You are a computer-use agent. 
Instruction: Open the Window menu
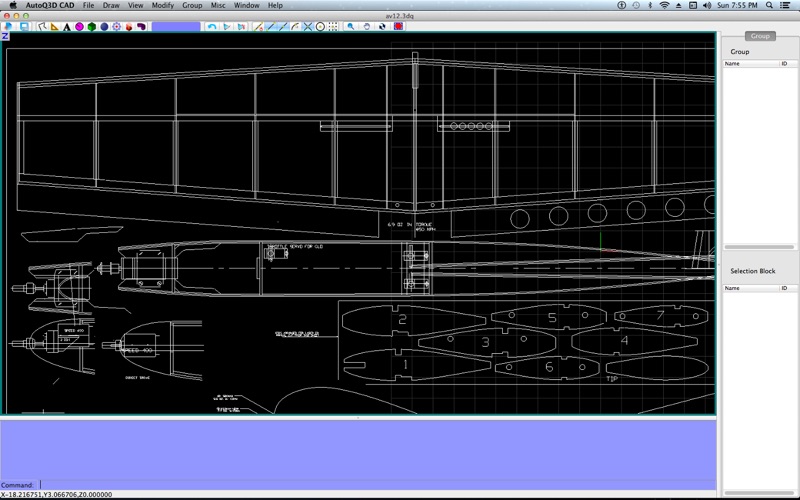247,6
